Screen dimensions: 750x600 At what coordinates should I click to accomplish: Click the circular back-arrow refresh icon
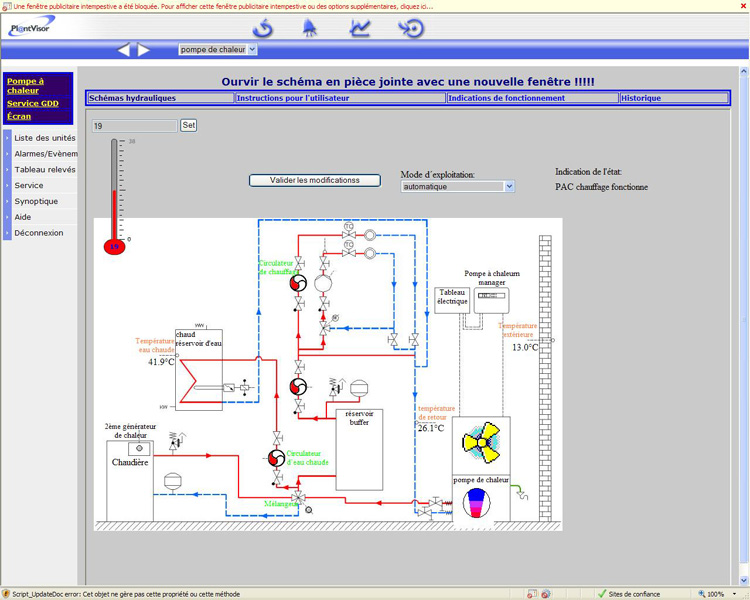[x=263, y=28]
